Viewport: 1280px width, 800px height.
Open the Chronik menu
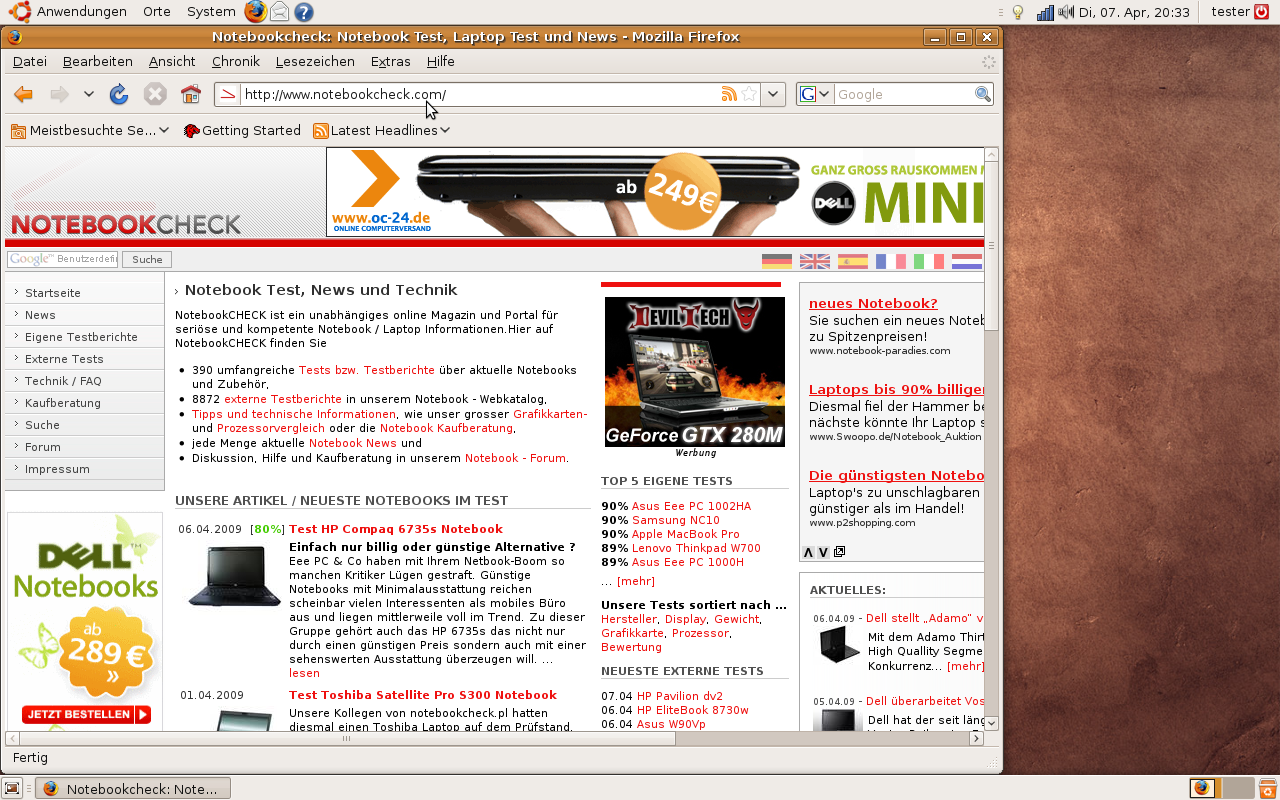click(236, 61)
